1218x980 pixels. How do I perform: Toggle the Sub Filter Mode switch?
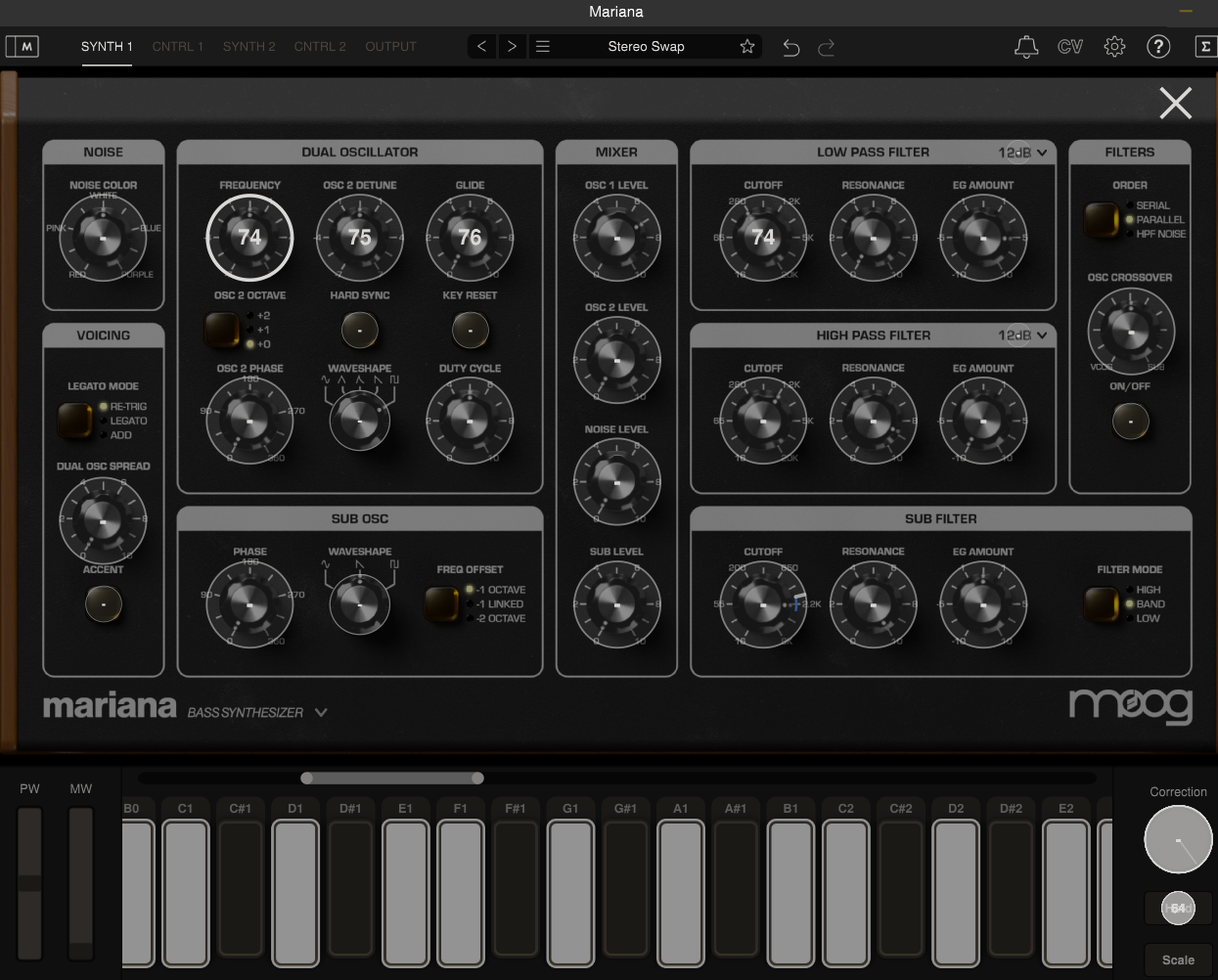[x=1102, y=604]
